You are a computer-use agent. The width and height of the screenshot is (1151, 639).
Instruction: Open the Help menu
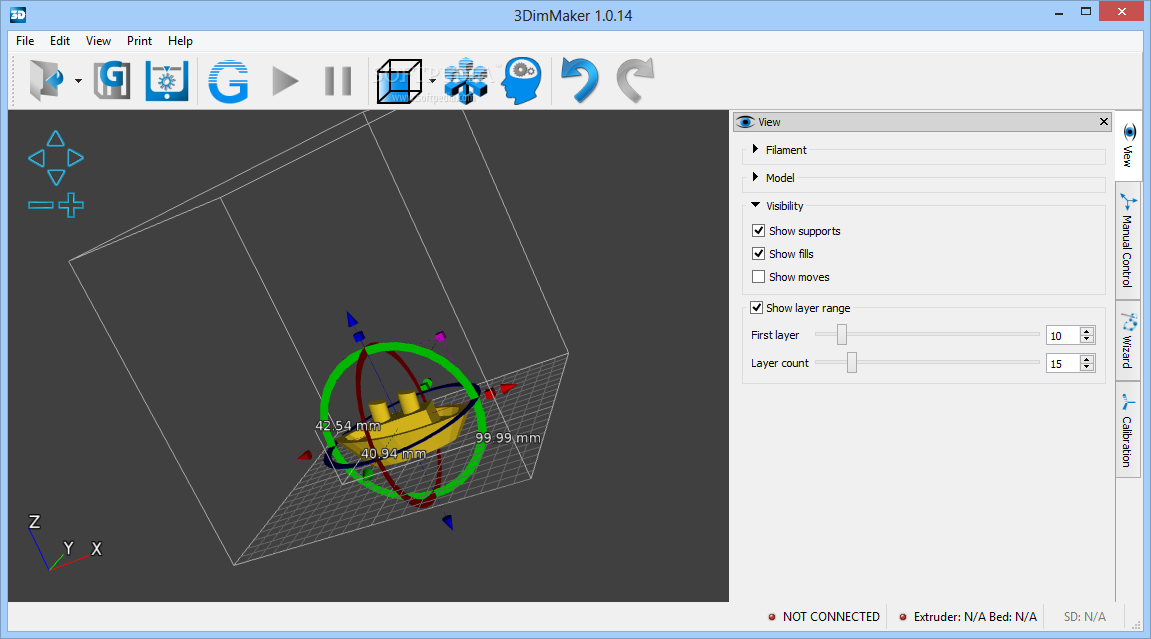coord(180,41)
